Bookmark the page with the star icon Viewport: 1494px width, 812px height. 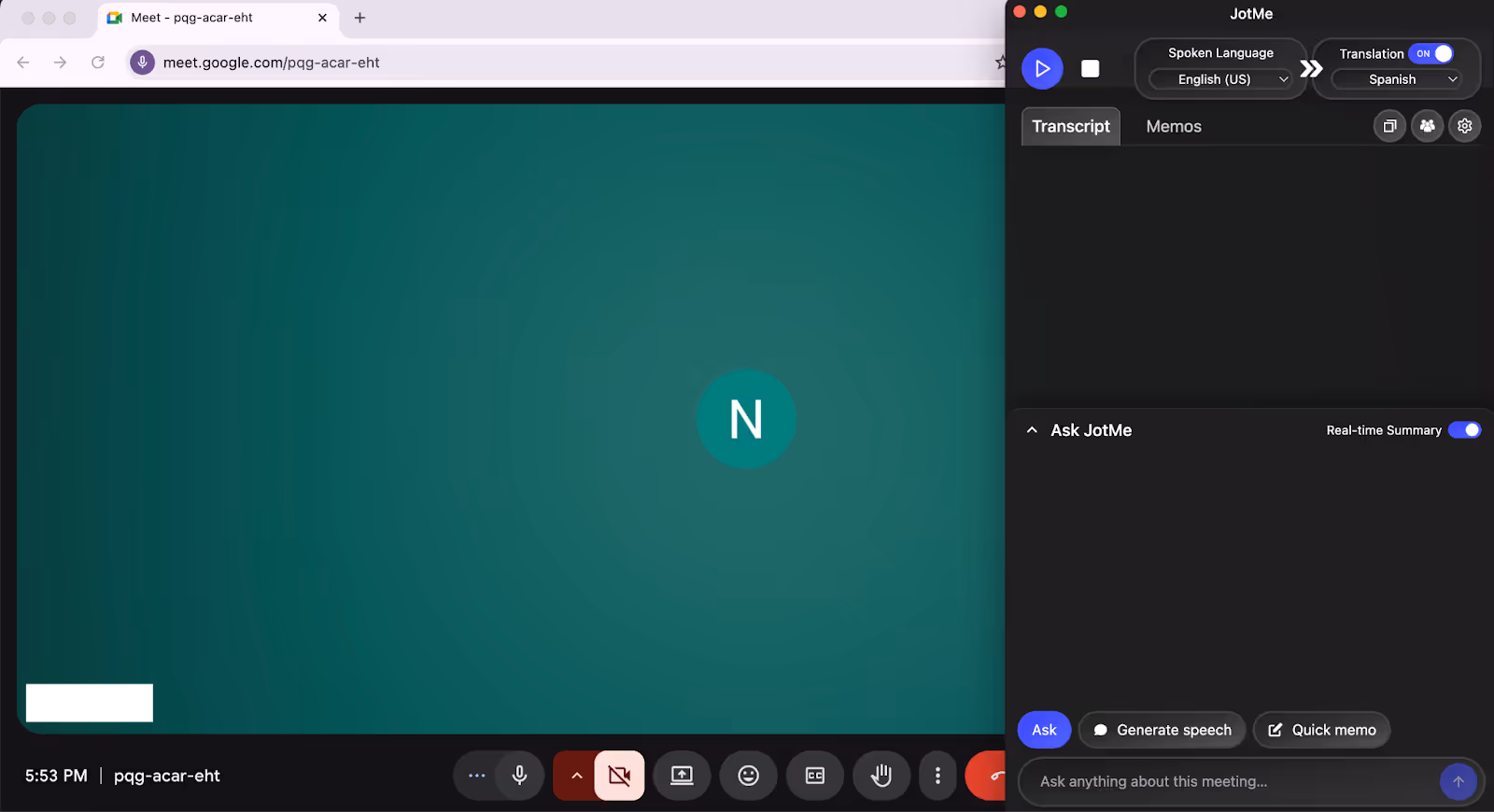pyautogui.click(x=1000, y=63)
